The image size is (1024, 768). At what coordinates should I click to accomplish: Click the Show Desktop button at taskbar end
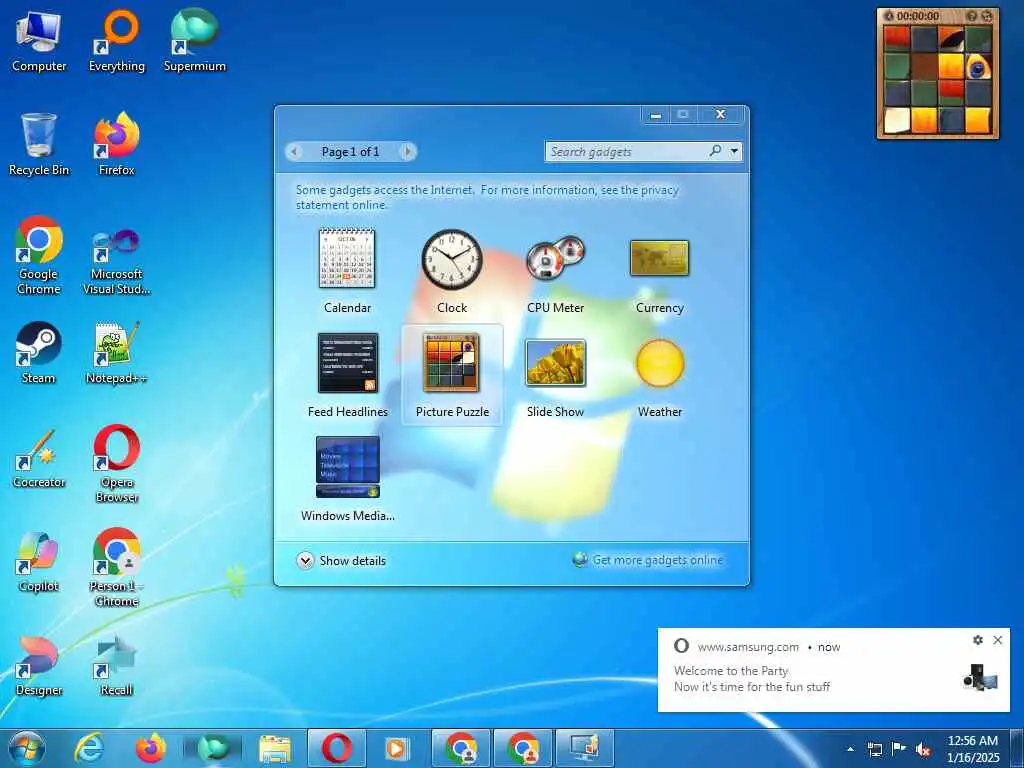[x=1017, y=748]
